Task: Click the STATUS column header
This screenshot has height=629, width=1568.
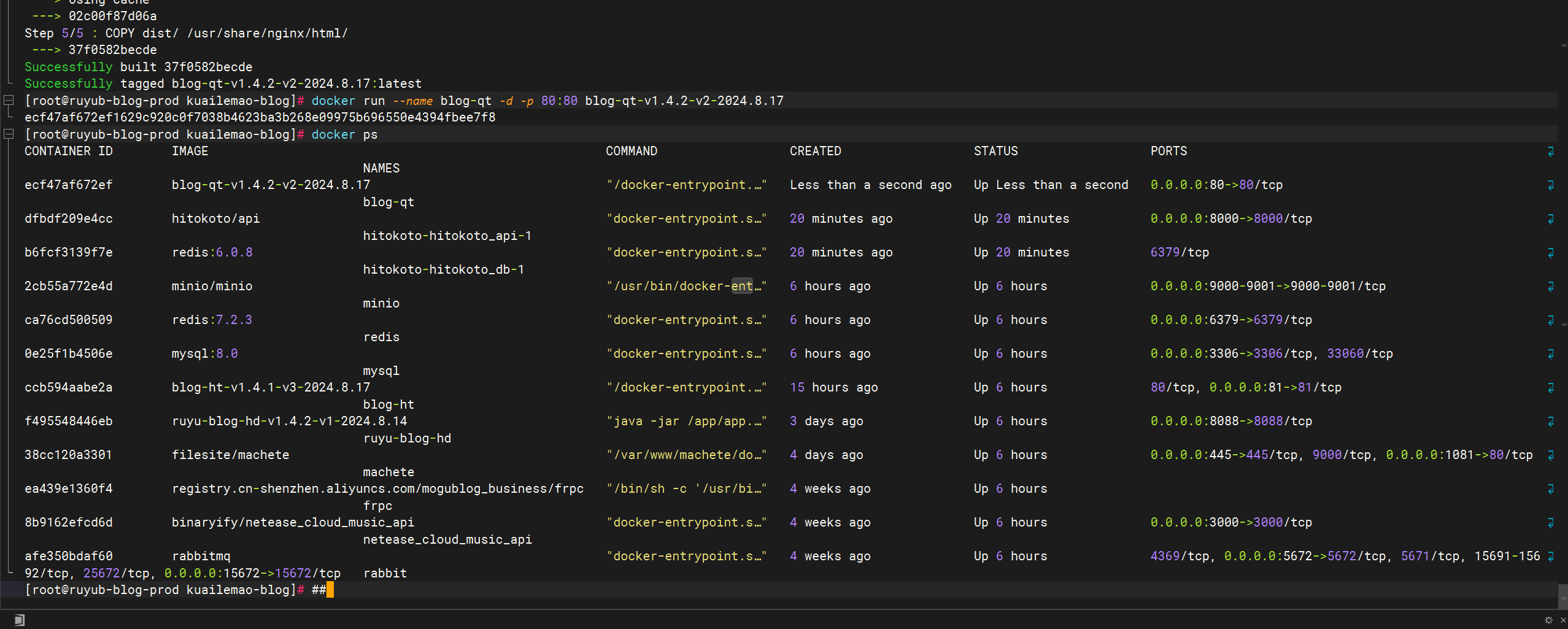Action: (995, 151)
